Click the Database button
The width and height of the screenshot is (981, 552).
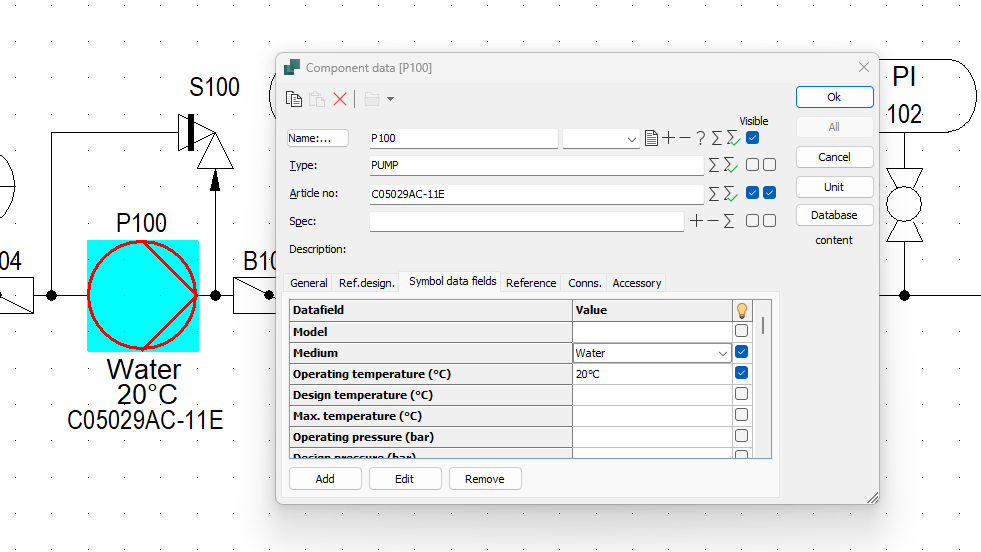(x=835, y=215)
